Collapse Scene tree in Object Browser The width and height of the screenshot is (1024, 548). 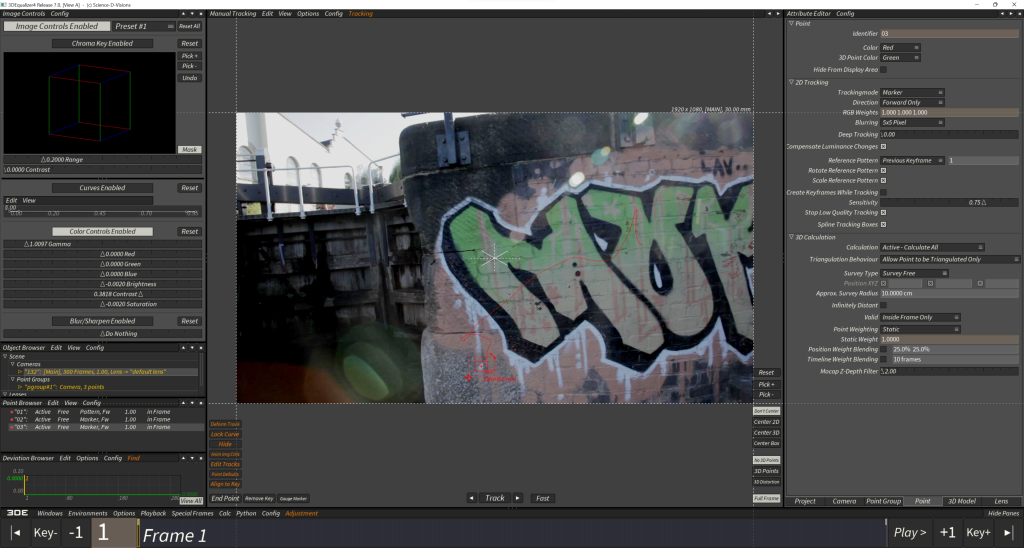point(5,357)
